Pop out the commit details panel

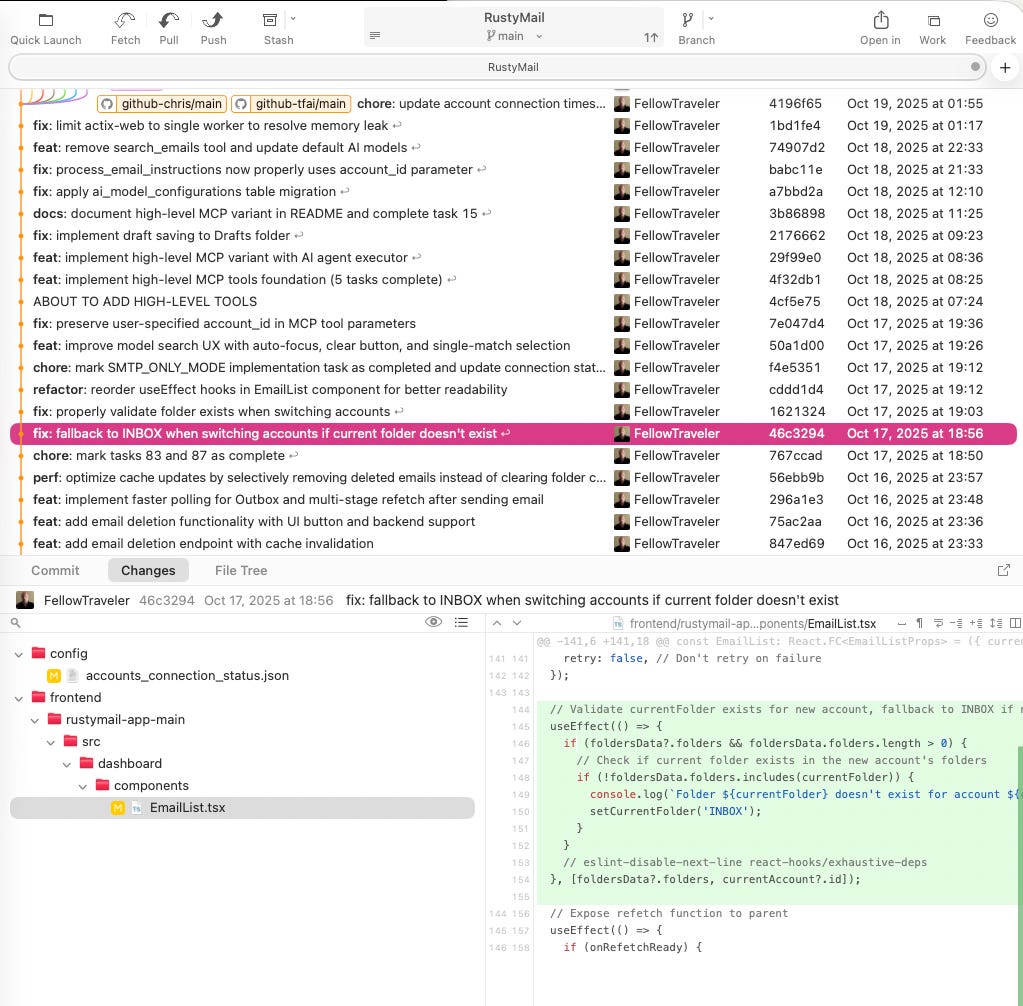(1003, 570)
